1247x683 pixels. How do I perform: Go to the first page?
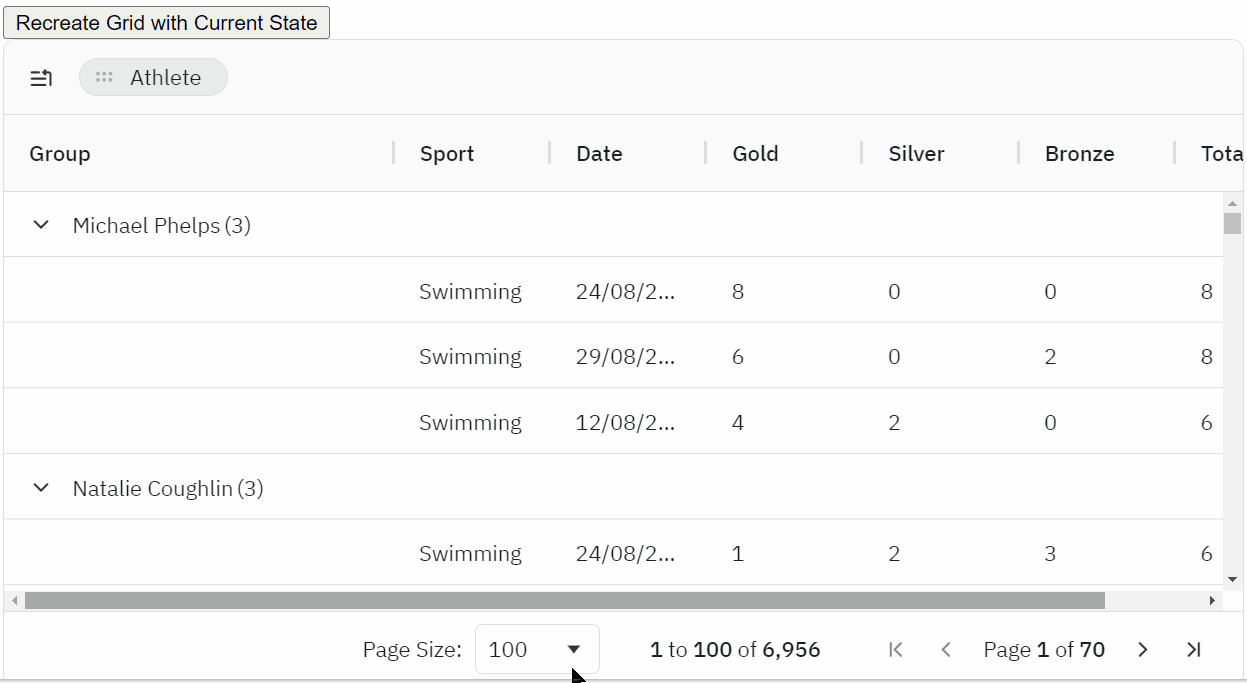point(896,650)
